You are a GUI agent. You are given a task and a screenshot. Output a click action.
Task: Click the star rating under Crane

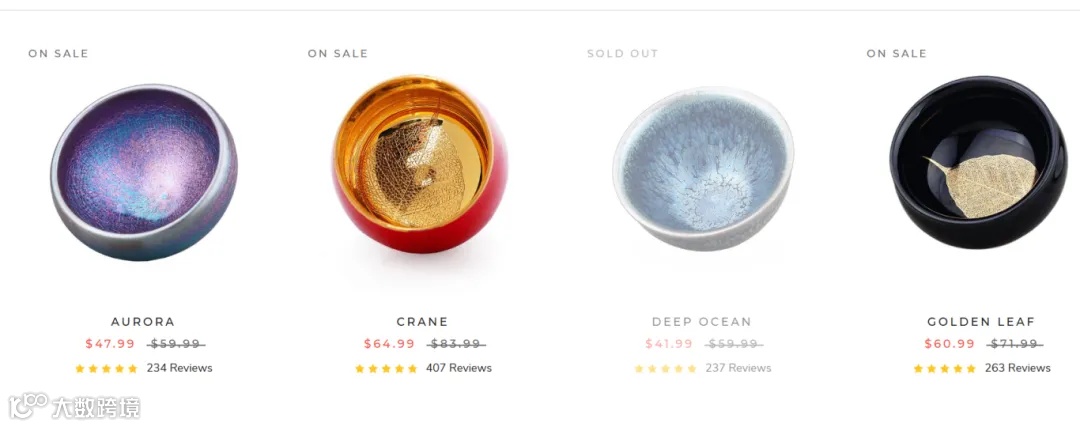386,368
